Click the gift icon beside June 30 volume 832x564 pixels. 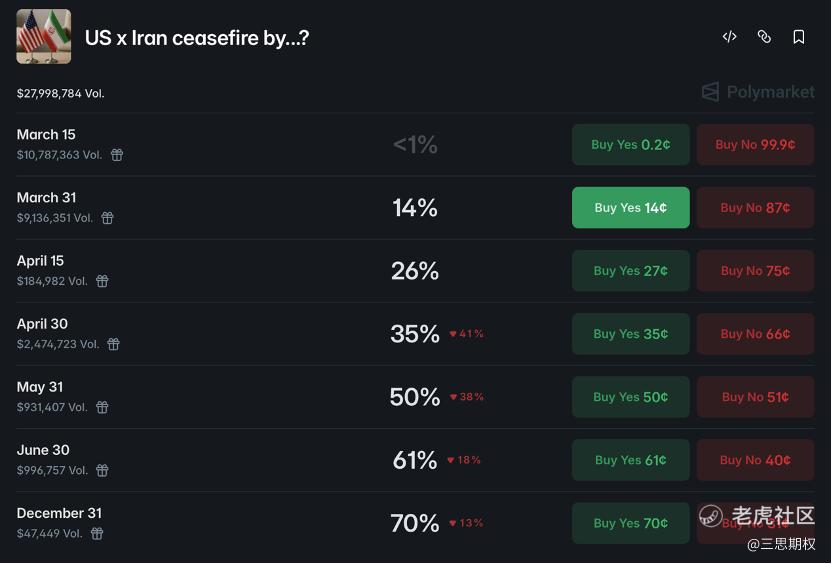tap(103, 470)
